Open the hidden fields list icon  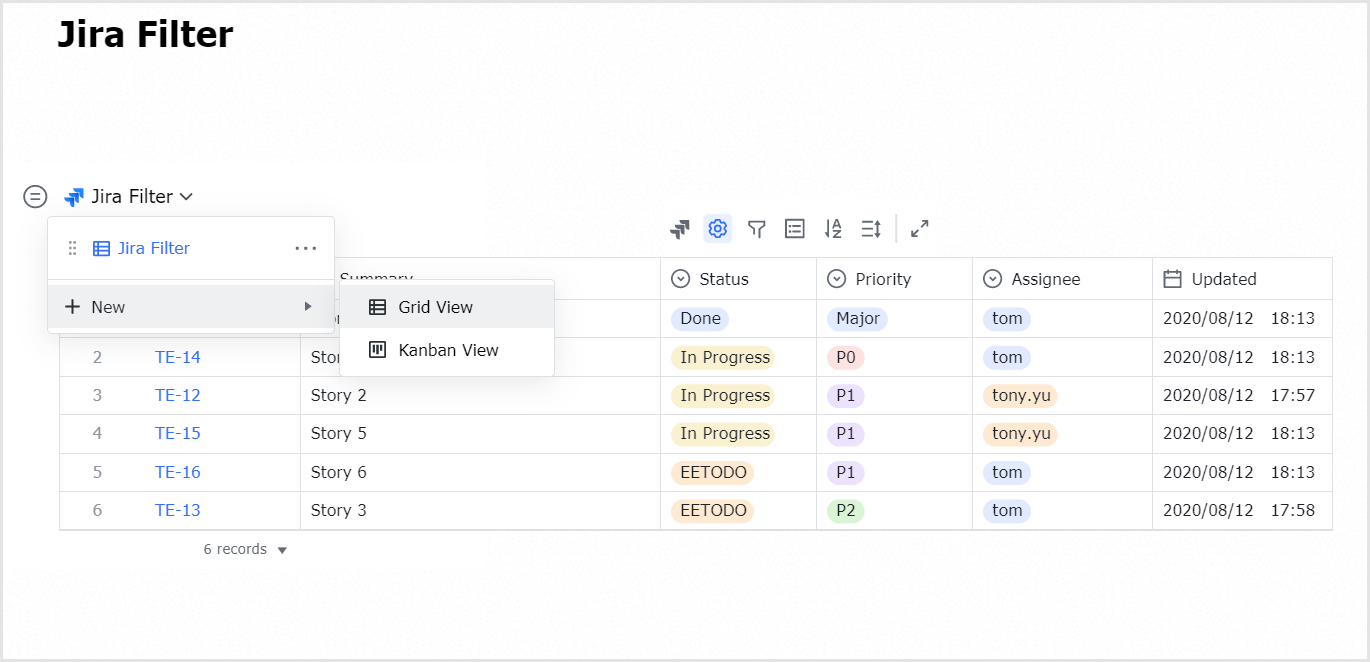tap(794, 228)
